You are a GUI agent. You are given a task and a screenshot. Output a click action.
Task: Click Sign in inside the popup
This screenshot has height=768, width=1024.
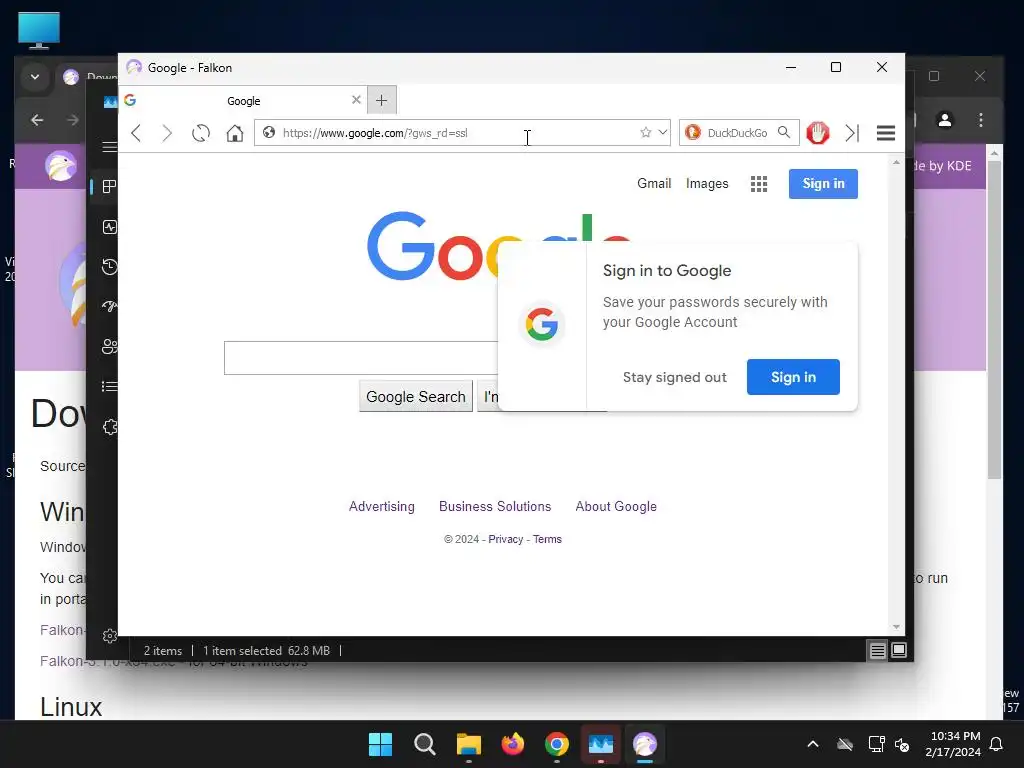point(793,377)
